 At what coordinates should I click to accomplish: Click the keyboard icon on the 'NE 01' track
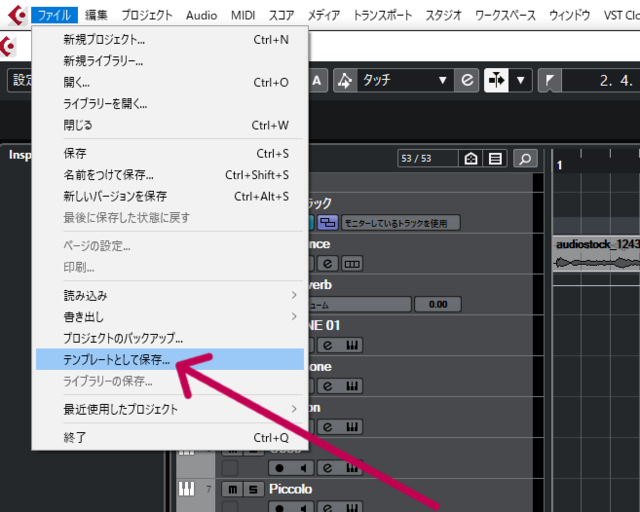coord(352,345)
